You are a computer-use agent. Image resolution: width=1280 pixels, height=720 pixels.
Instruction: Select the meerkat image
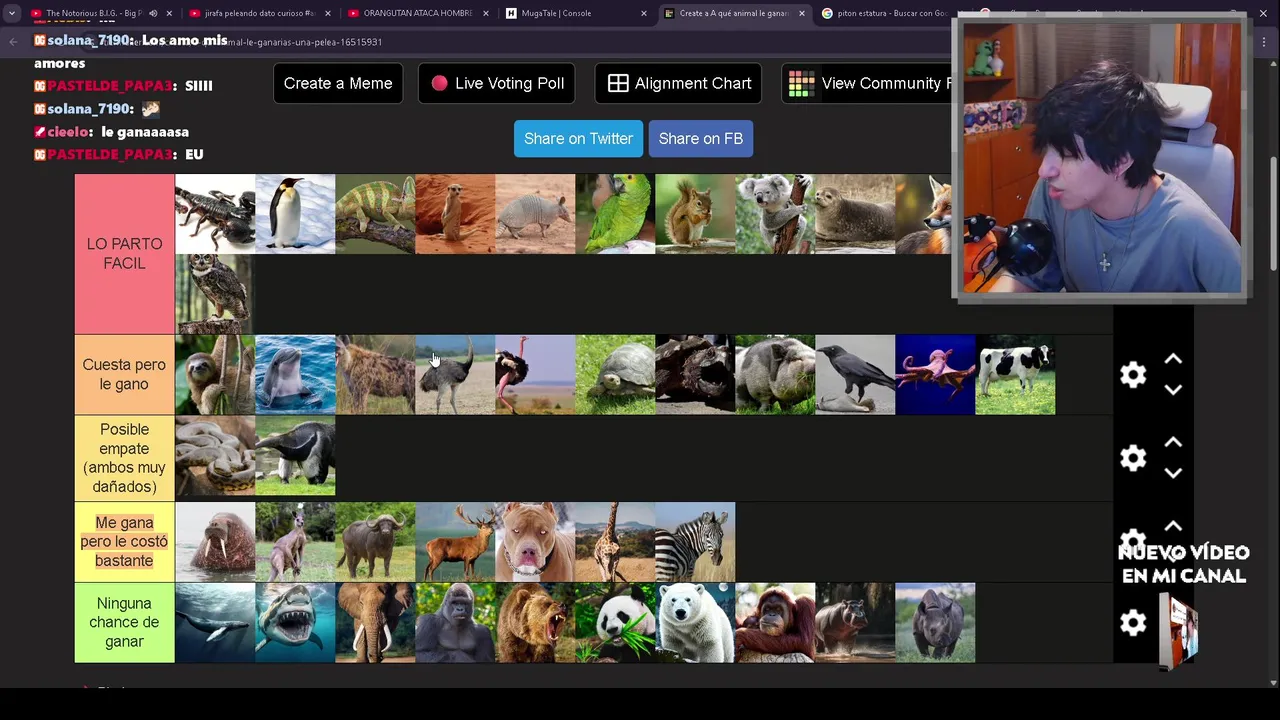455,214
